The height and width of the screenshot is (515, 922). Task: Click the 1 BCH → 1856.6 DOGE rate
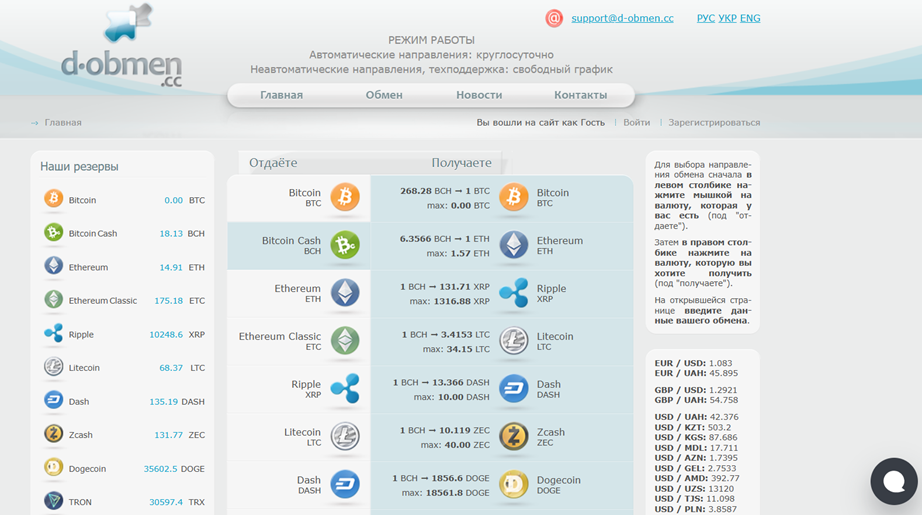click(441, 478)
